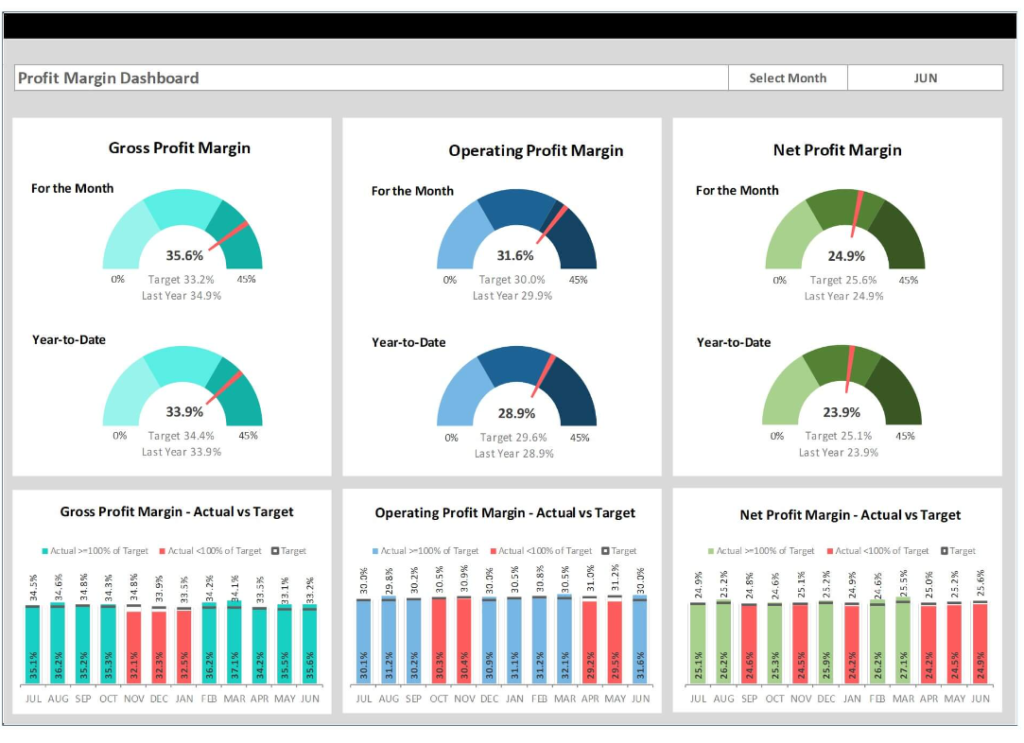Click the Gross Profit Margin heading

[179, 148]
